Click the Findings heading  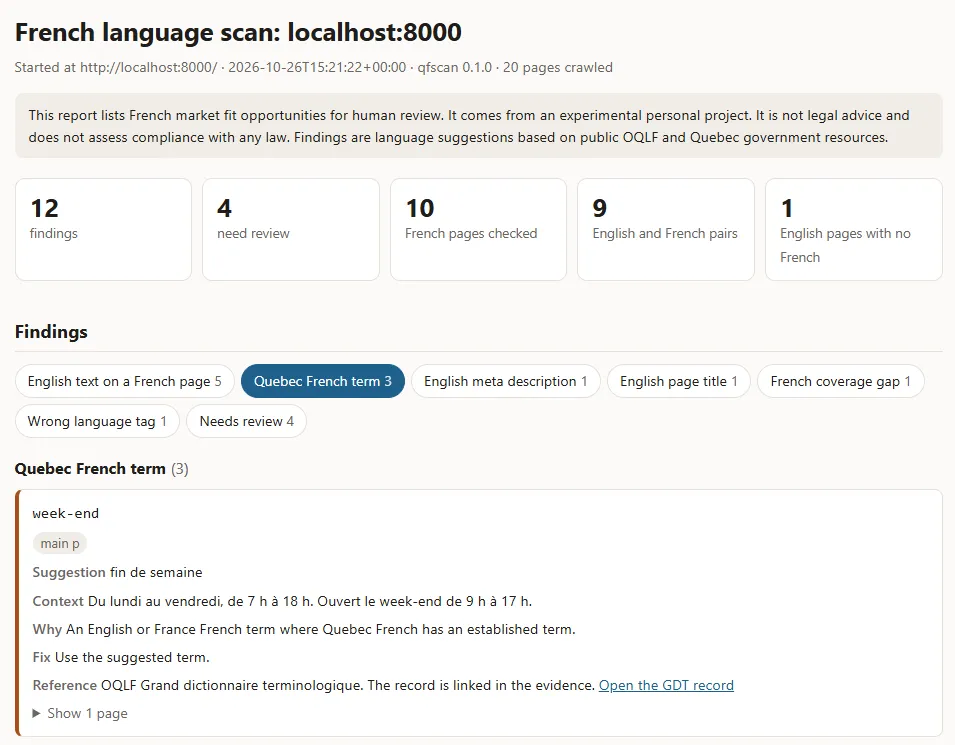(x=51, y=332)
